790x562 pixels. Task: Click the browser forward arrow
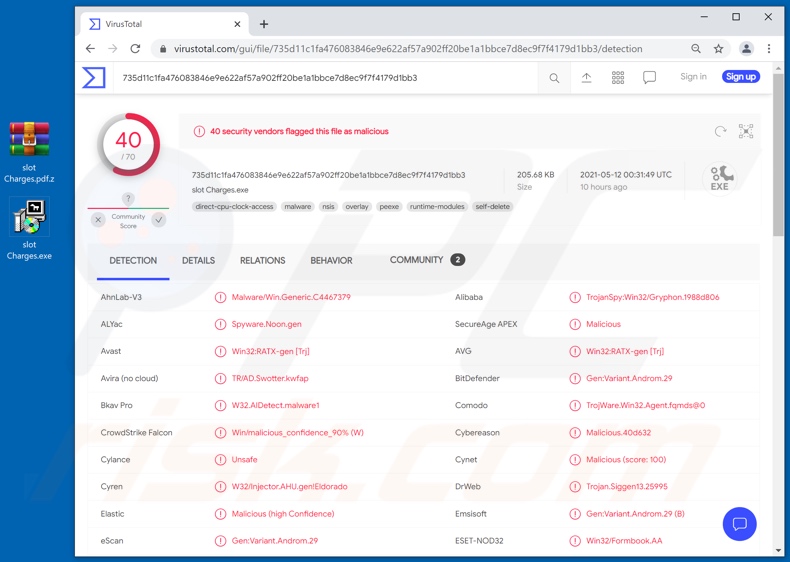point(112,49)
